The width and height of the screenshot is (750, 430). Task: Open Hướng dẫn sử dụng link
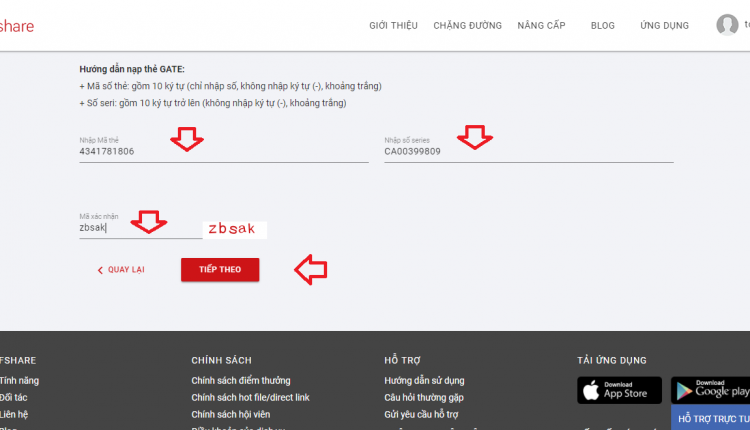coord(424,381)
